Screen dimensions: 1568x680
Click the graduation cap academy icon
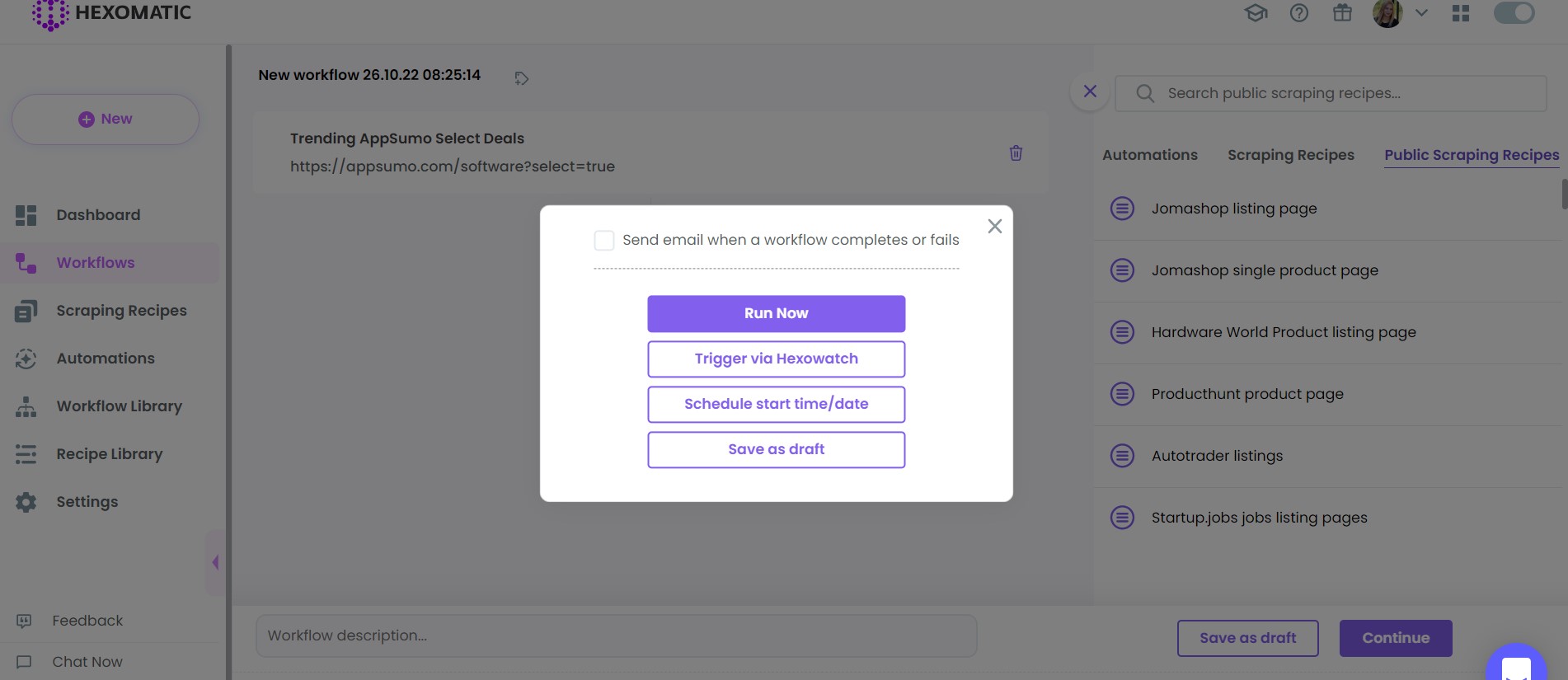coord(1256,13)
